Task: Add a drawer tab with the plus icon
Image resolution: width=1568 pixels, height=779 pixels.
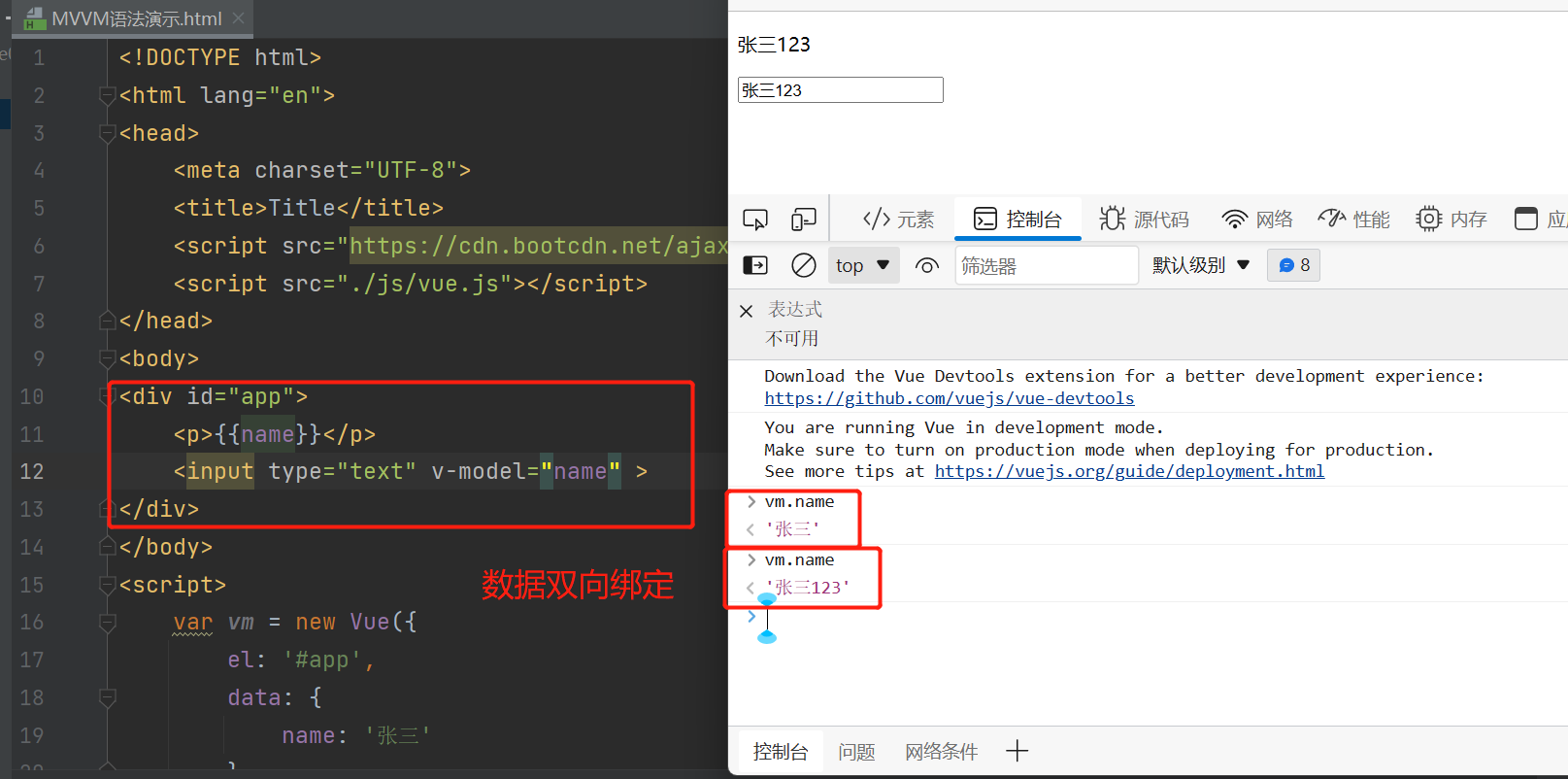Action: [1017, 751]
